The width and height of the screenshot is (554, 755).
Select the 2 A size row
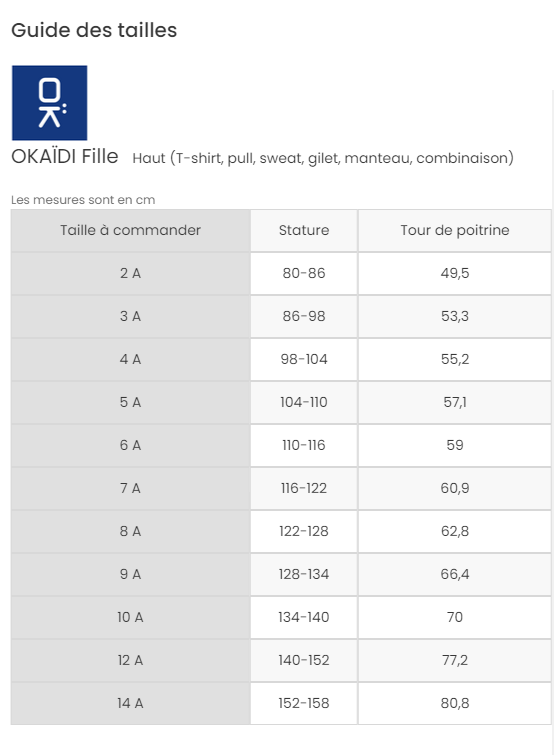pos(281,273)
